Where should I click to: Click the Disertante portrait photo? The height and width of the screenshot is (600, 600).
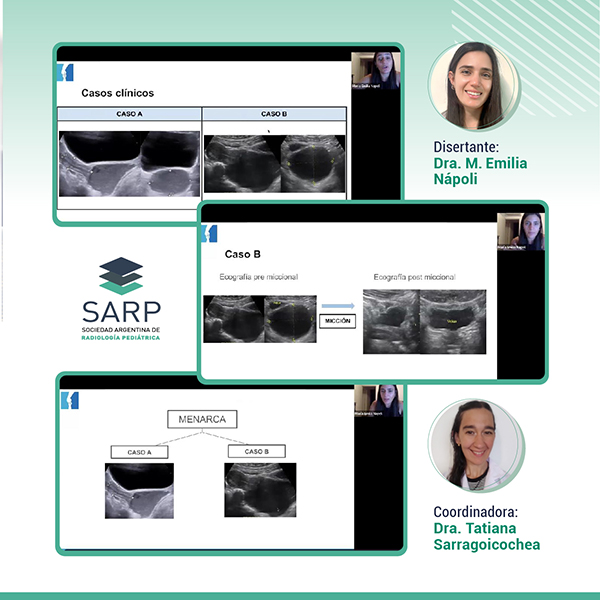[x=474, y=86]
